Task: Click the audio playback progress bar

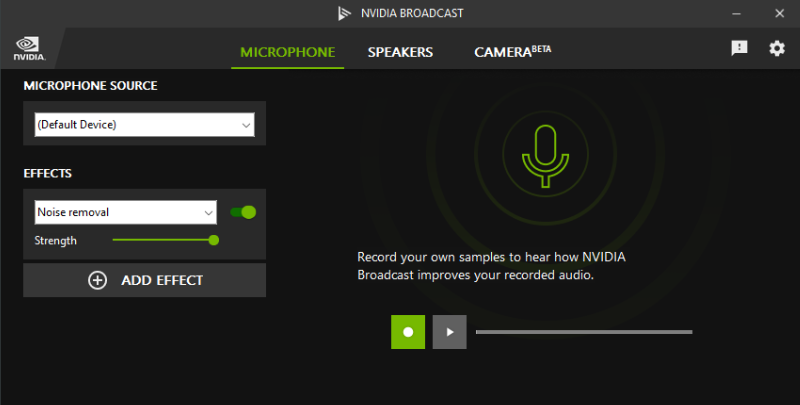Action: pyautogui.click(x=584, y=332)
